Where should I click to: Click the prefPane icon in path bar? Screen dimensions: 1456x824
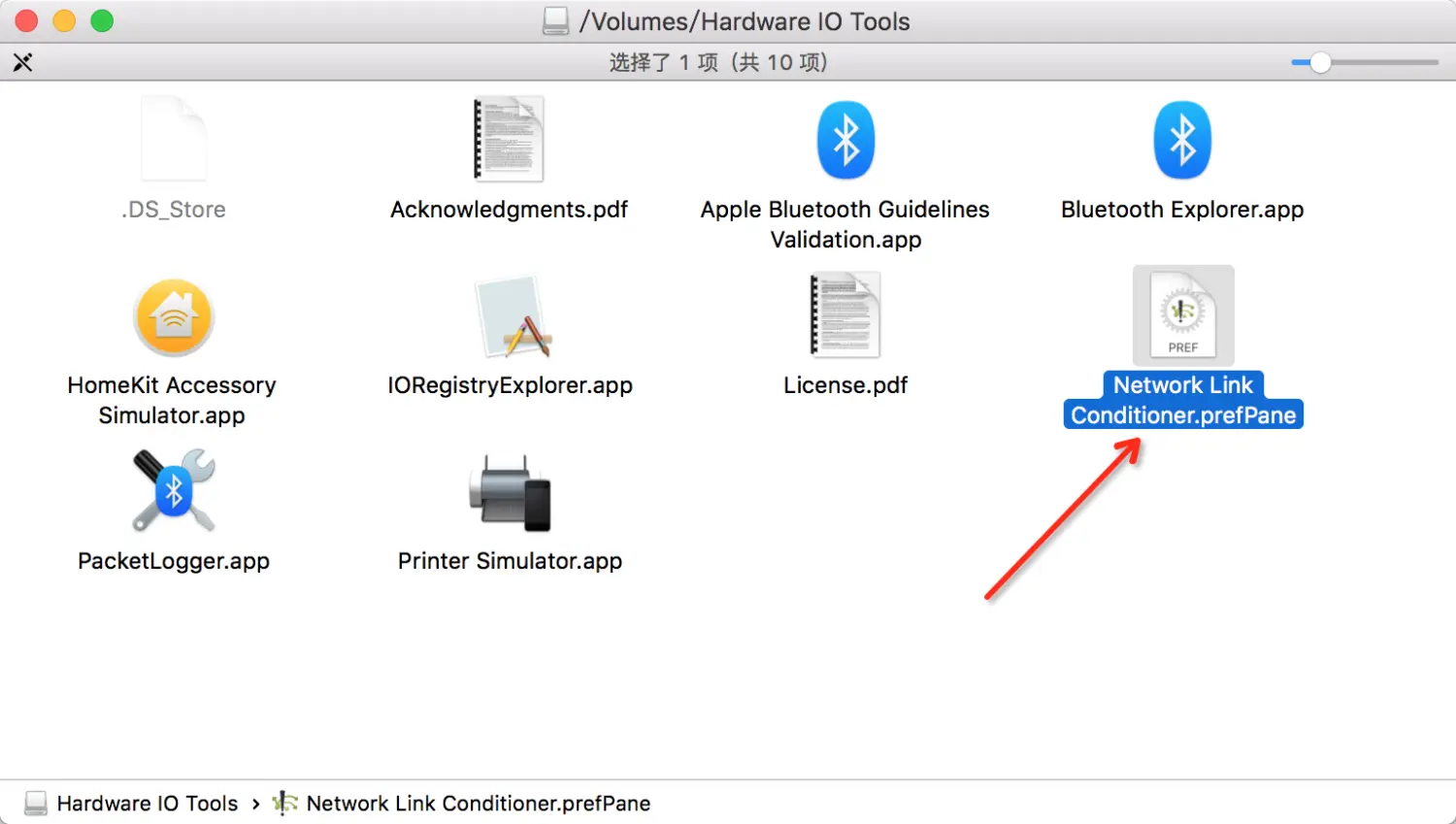284,803
